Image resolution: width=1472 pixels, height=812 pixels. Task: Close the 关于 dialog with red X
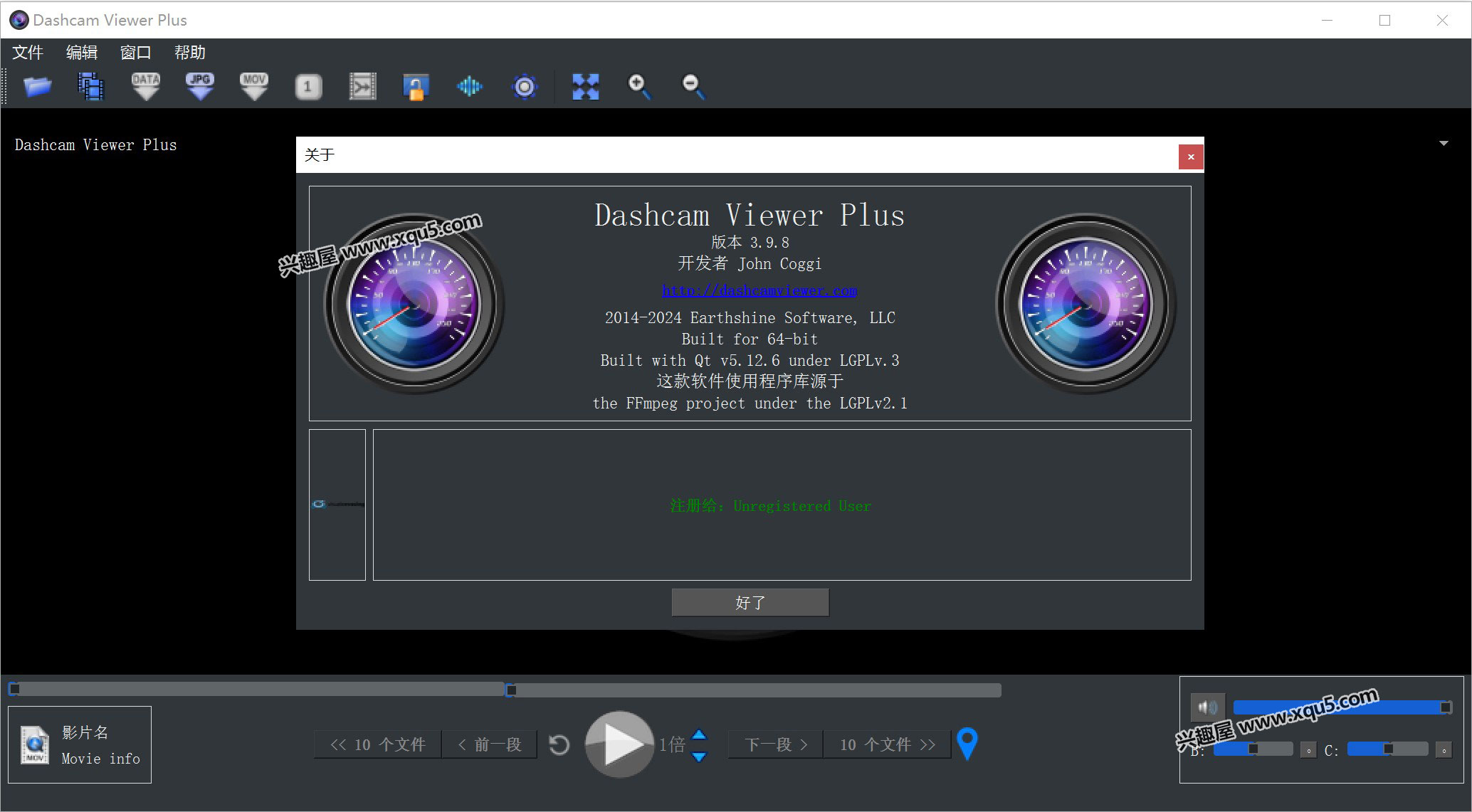point(1191,157)
